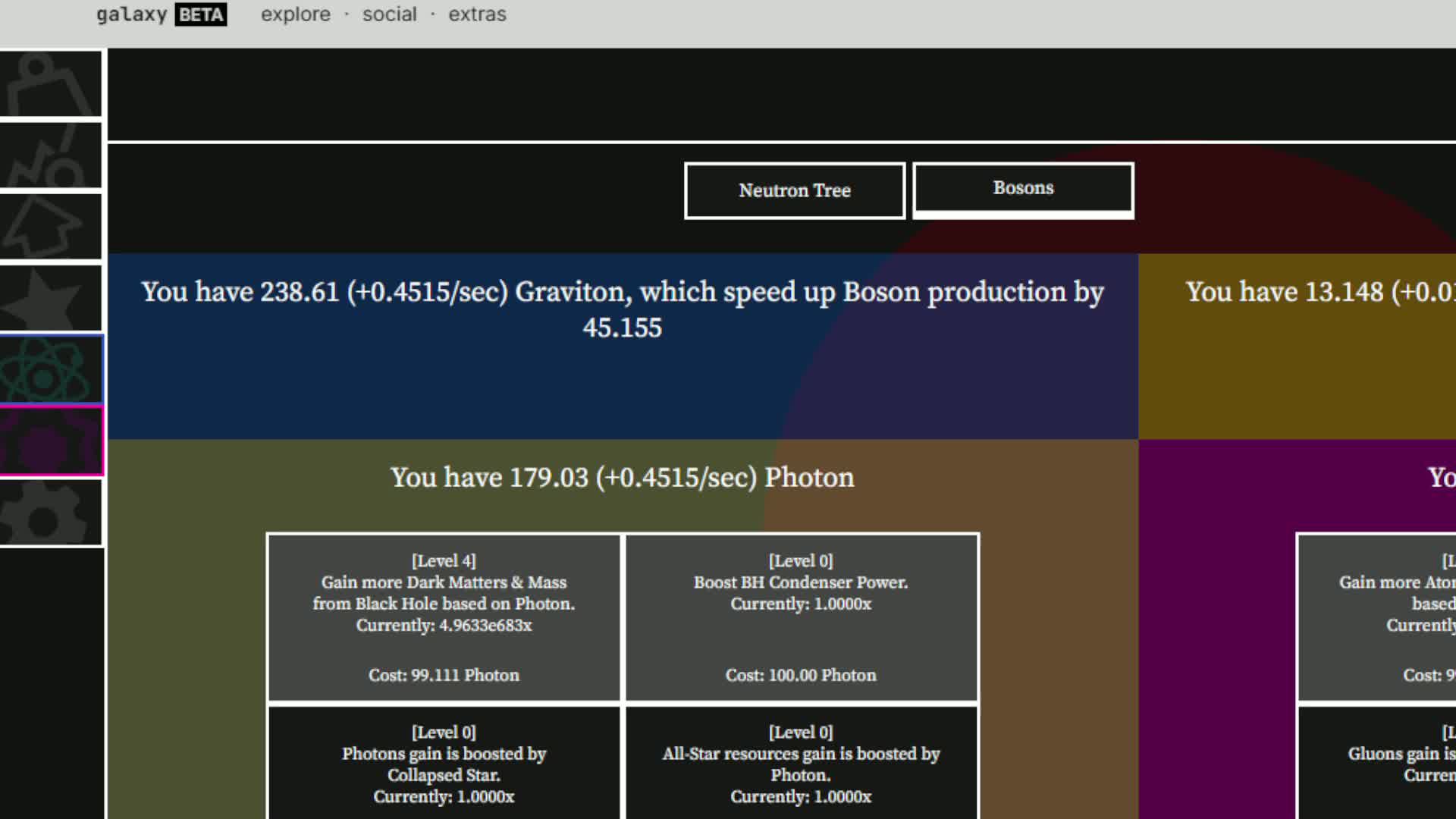This screenshot has height=819, width=1456.
Task: Open the stats chart sidebar tab
Action: tap(51, 155)
